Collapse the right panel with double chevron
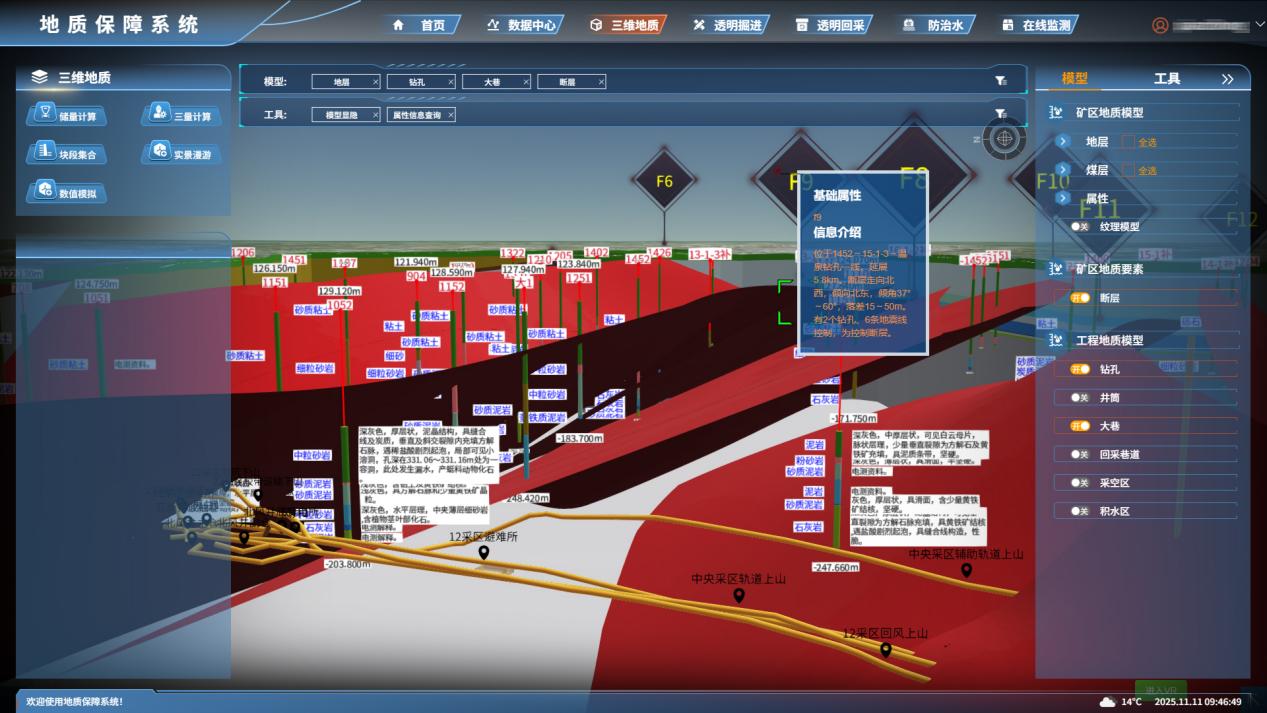The image size is (1267, 713). [x=1228, y=79]
